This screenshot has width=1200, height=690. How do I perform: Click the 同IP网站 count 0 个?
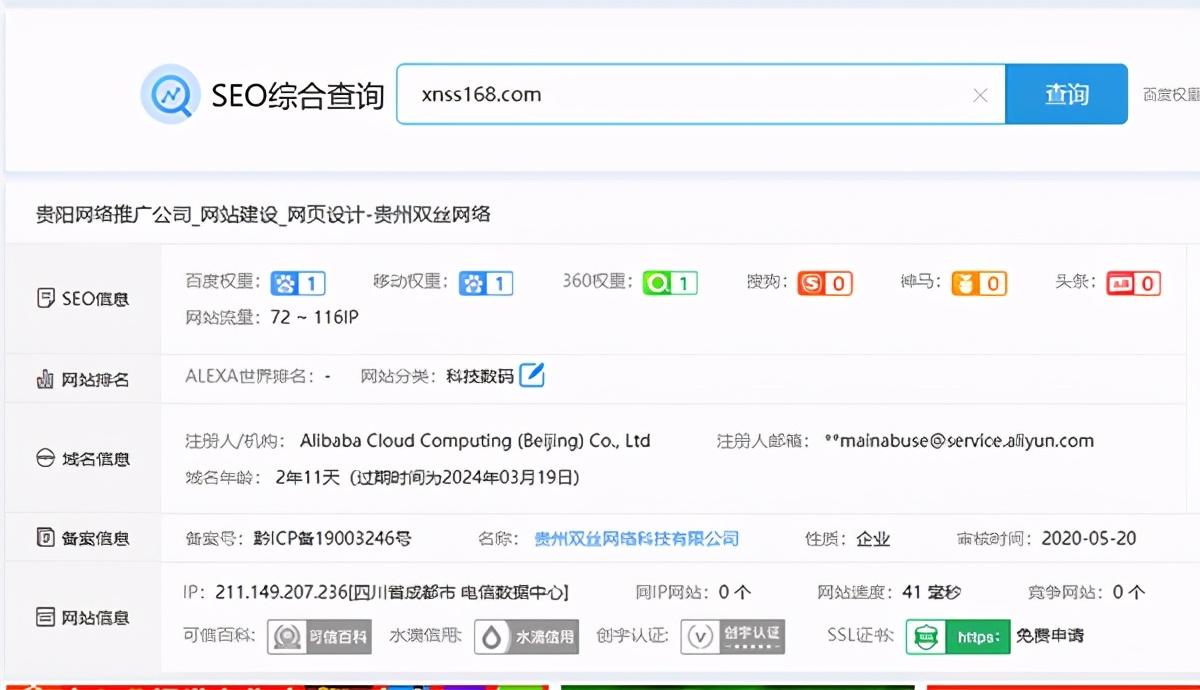[735, 592]
